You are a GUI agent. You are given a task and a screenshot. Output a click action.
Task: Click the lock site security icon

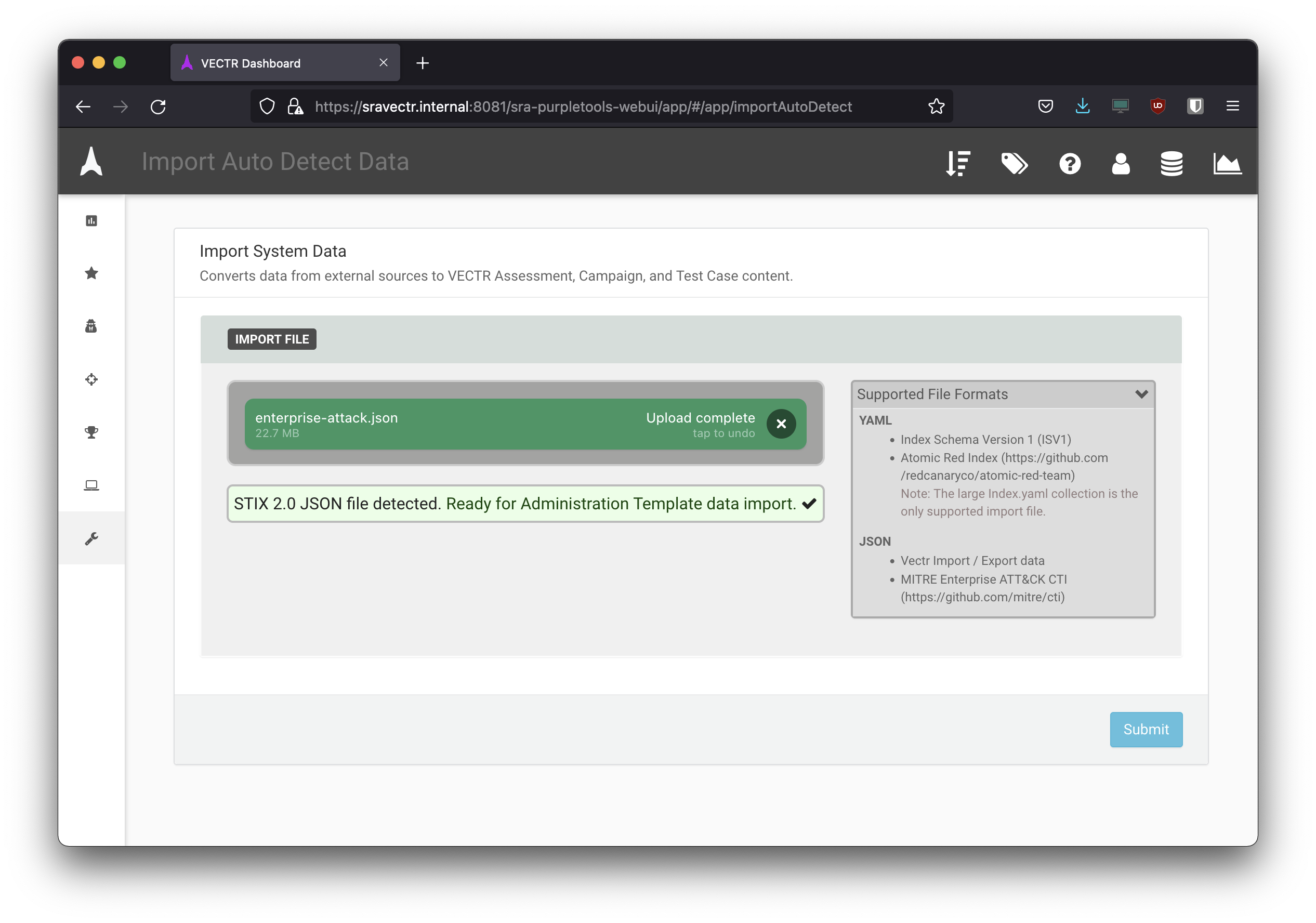[295, 107]
